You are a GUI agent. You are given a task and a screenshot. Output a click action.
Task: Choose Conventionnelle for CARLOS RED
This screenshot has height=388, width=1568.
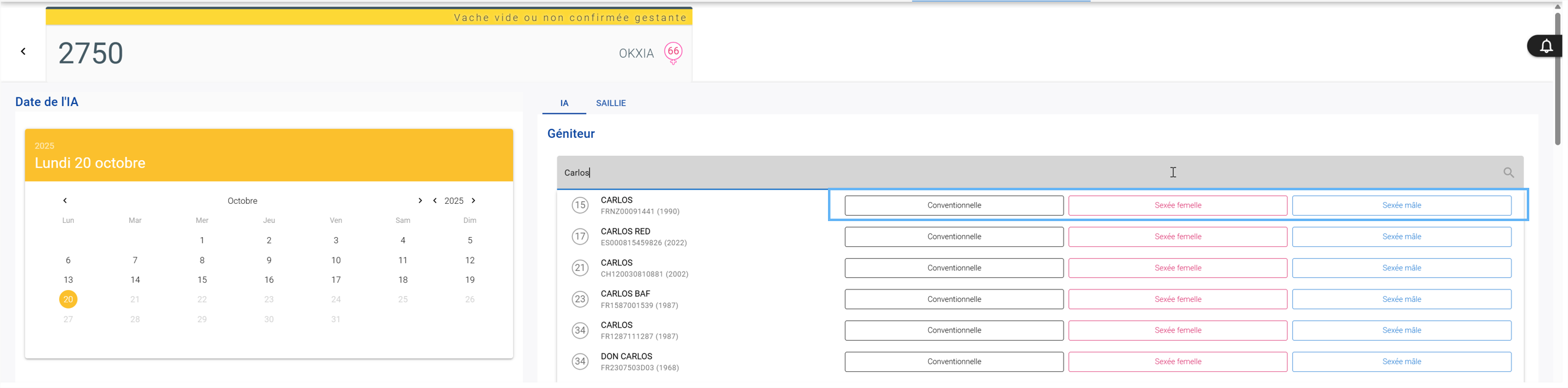(x=954, y=237)
